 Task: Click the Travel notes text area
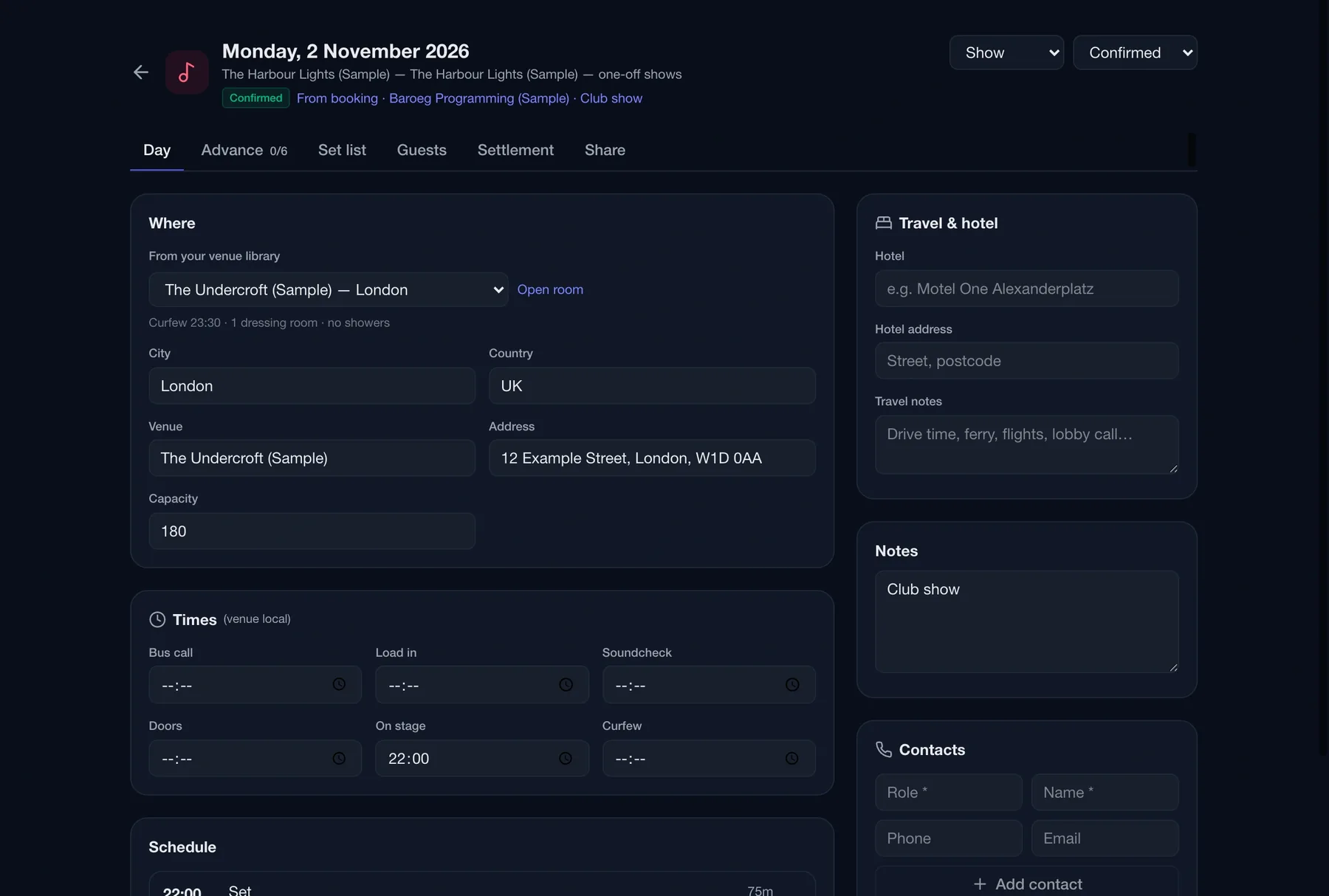tap(1027, 444)
